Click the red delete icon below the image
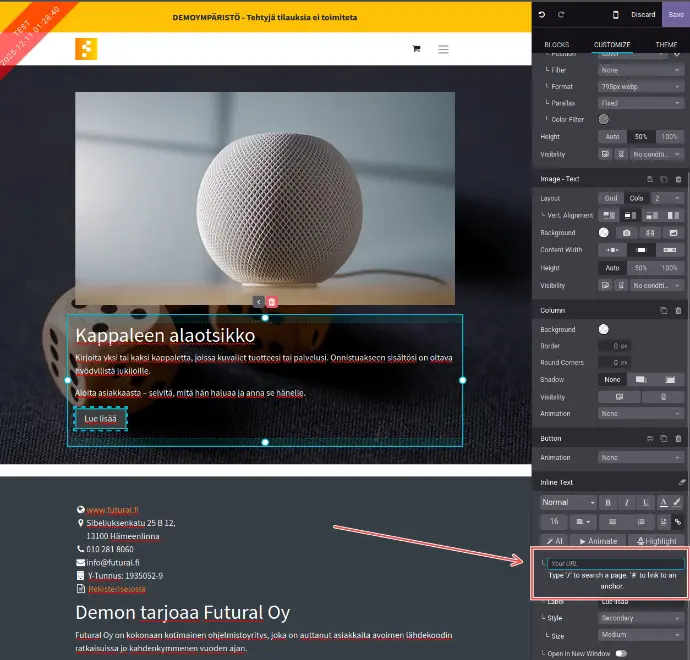690x660 pixels. point(271,302)
